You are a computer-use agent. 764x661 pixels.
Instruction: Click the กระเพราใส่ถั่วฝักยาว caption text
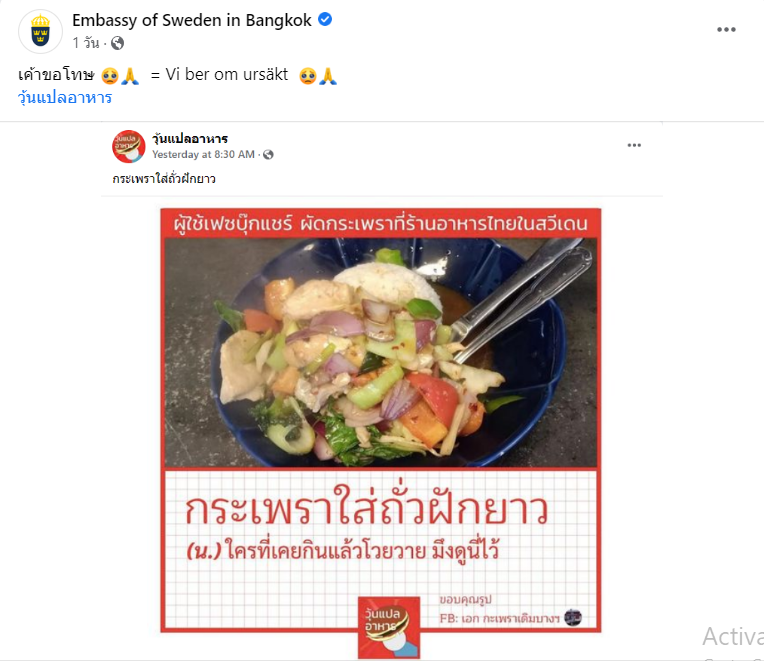(164, 179)
